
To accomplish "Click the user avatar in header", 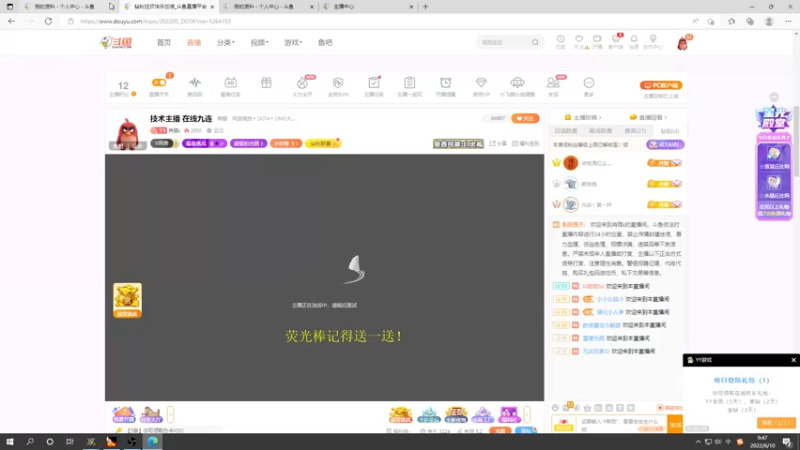I will point(683,43).
